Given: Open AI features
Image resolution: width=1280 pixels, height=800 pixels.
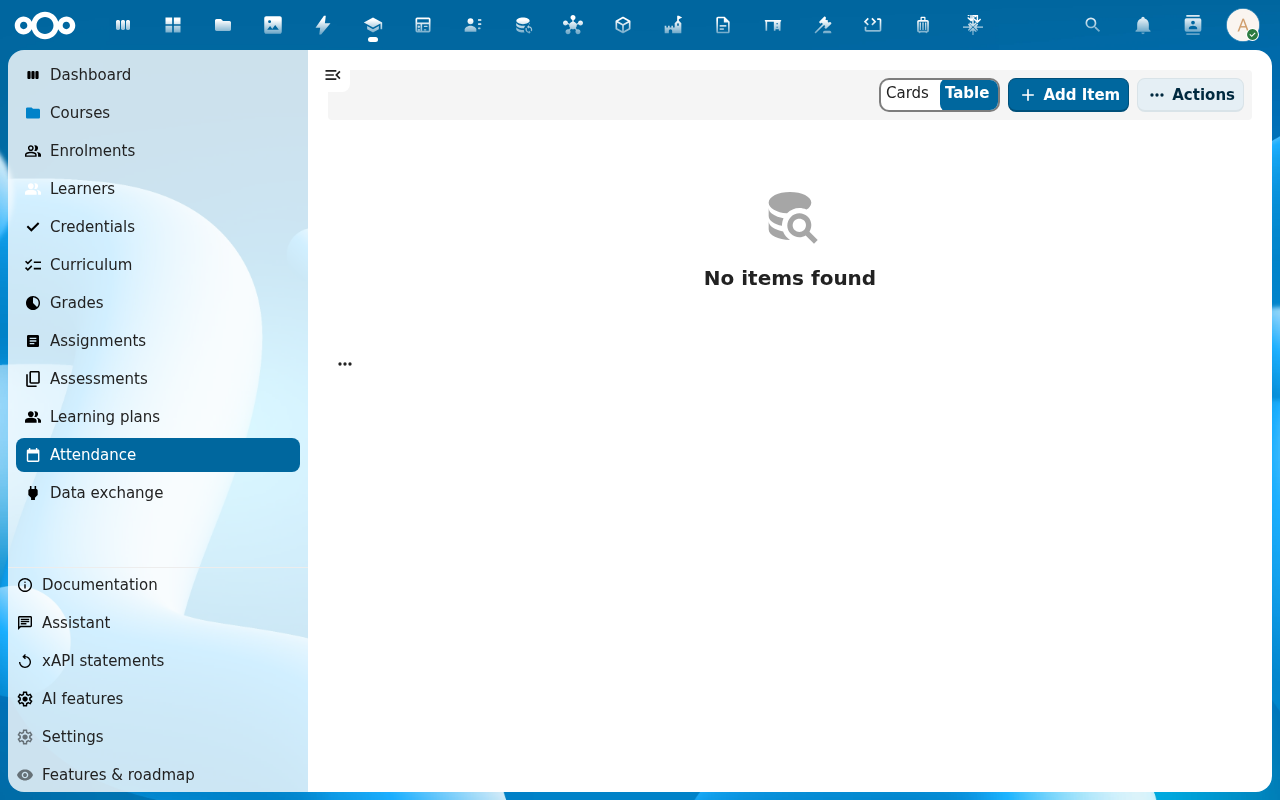Looking at the screenshot, I should (x=158, y=699).
